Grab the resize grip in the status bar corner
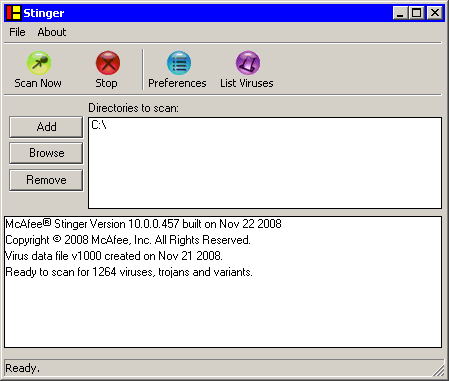The image size is (449, 381). tap(439, 370)
